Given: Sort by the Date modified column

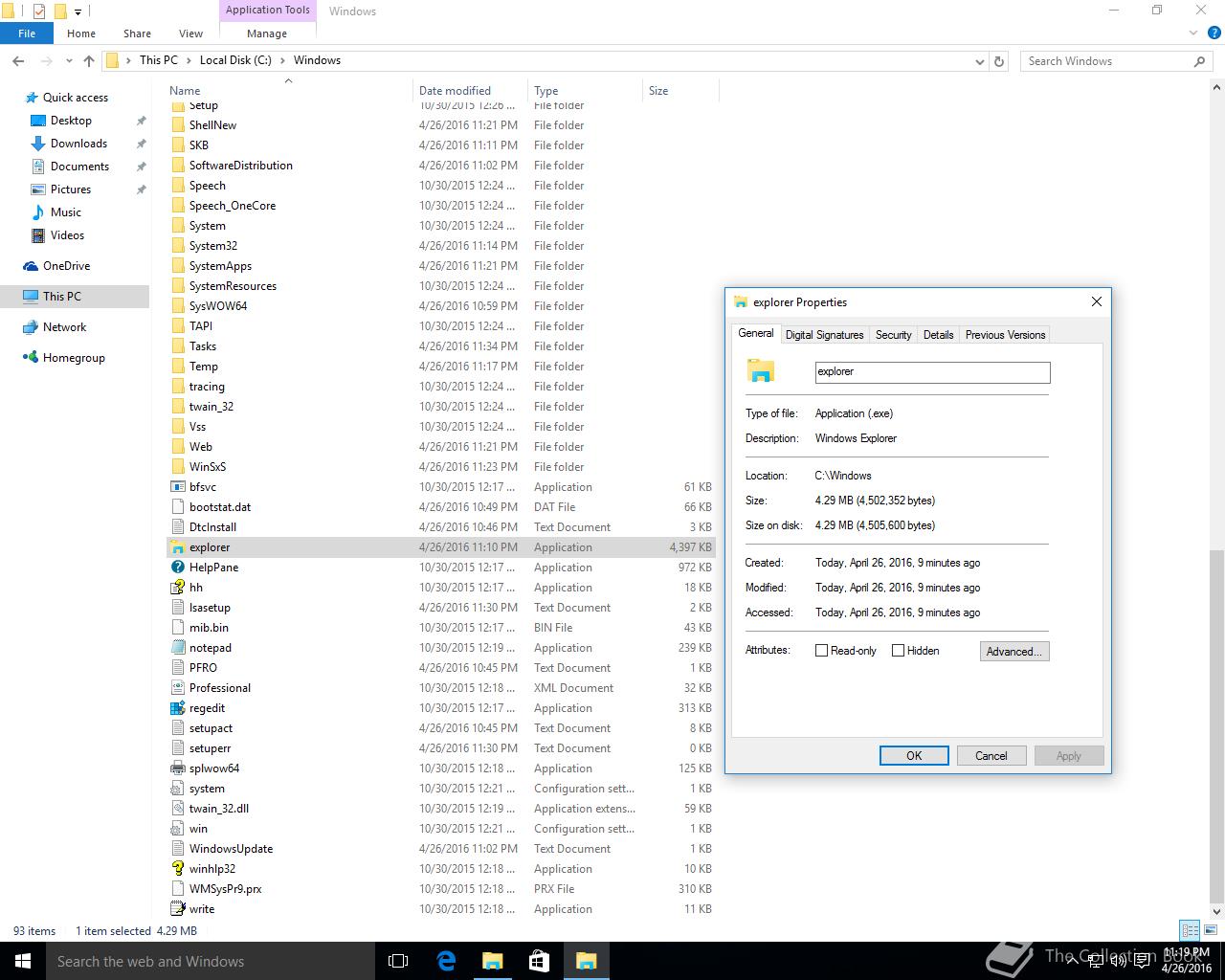Looking at the screenshot, I should (x=470, y=91).
